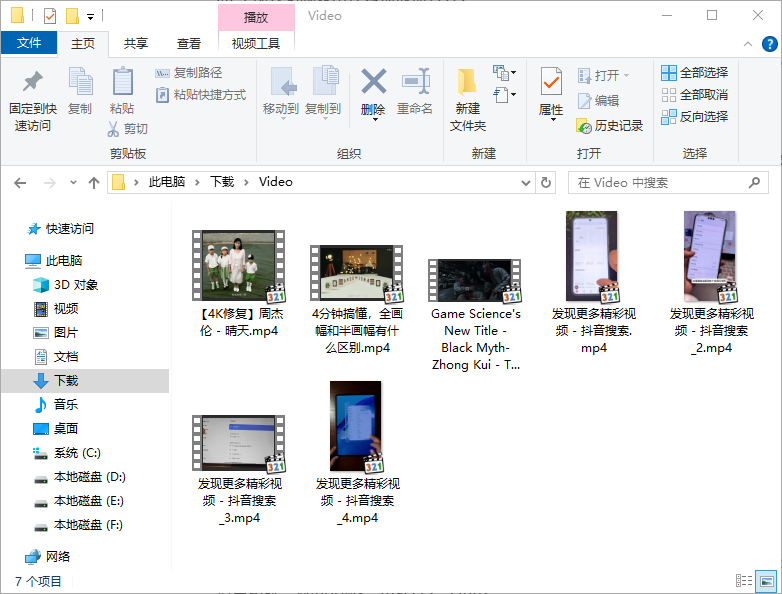Image resolution: width=782 pixels, height=594 pixels.
Task: Open the Move To (移动到) menu
Action: (x=281, y=92)
